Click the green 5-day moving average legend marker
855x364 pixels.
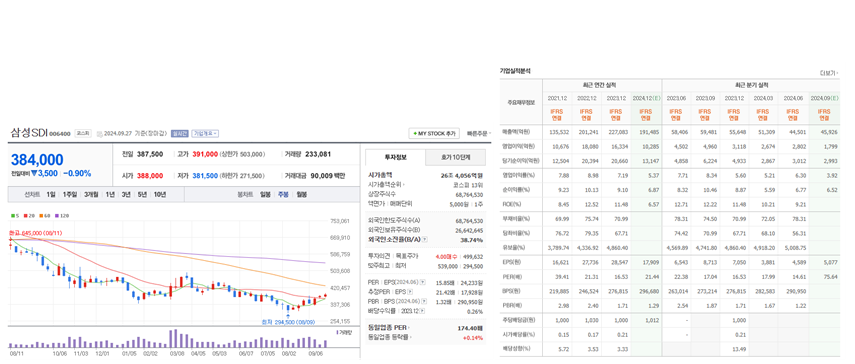(13, 216)
